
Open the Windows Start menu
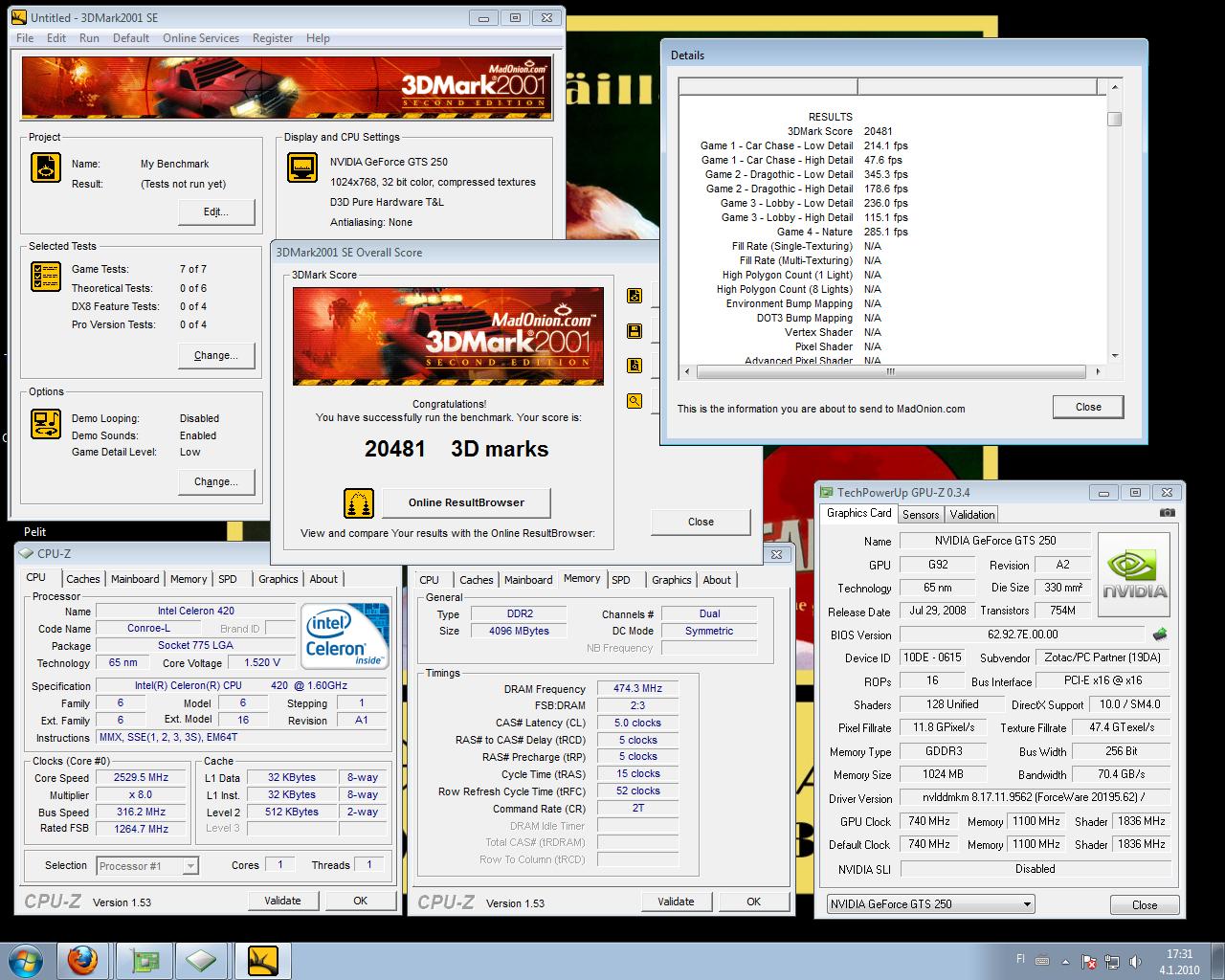26,960
